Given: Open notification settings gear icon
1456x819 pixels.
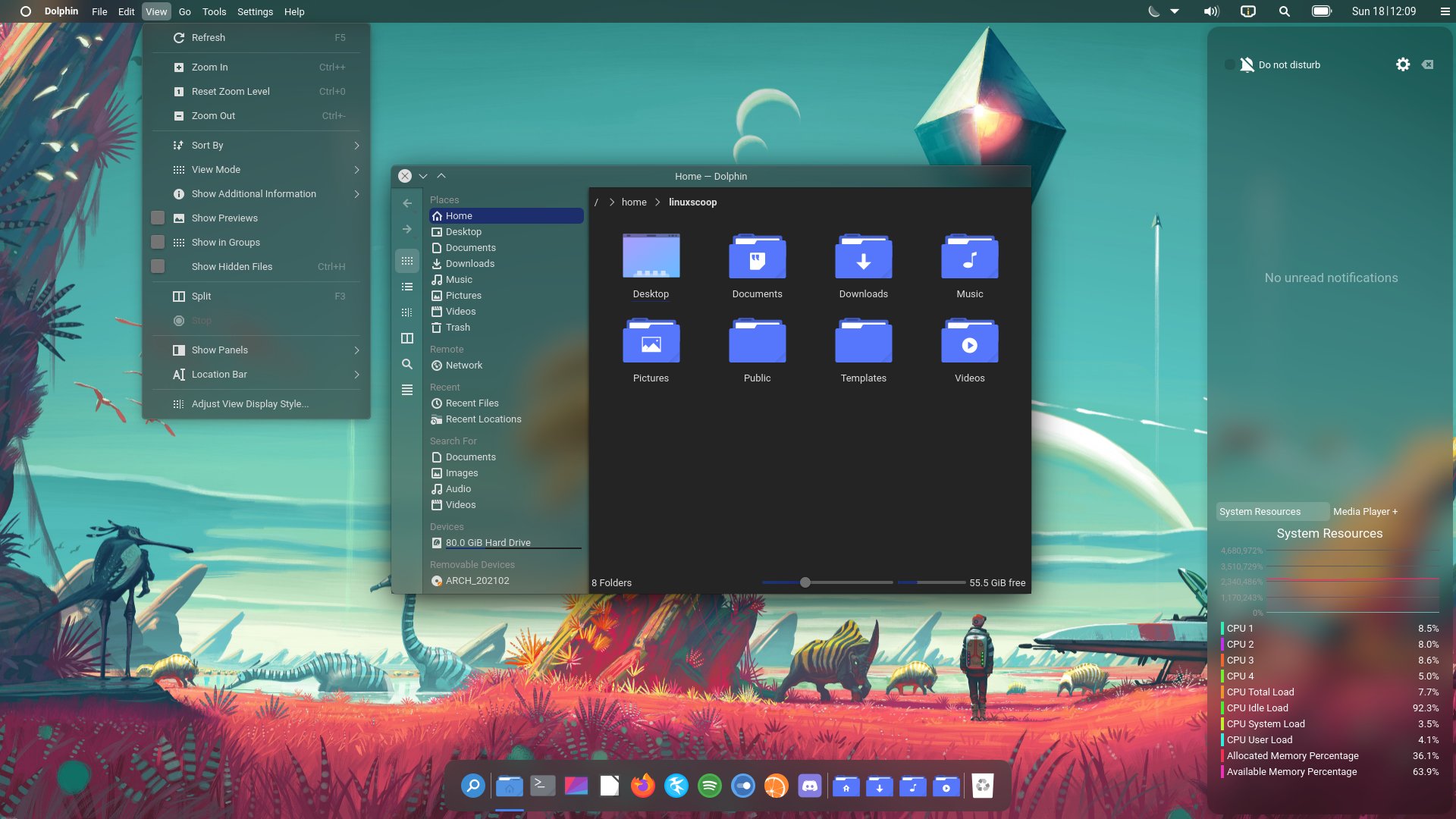Looking at the screenshot, I should [1403, 64].
